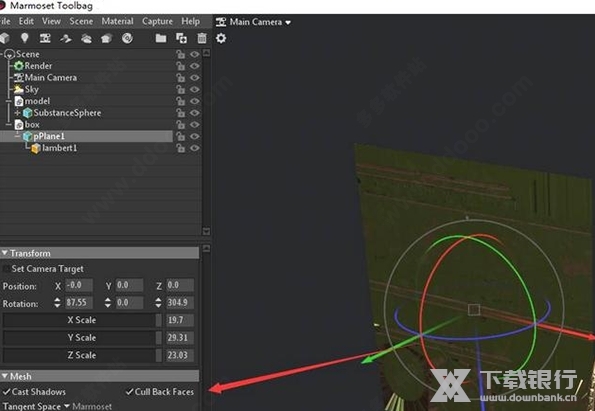The image size is (595, 411).
Task: Hide Render with its eye icon
Action: (195, 66)
